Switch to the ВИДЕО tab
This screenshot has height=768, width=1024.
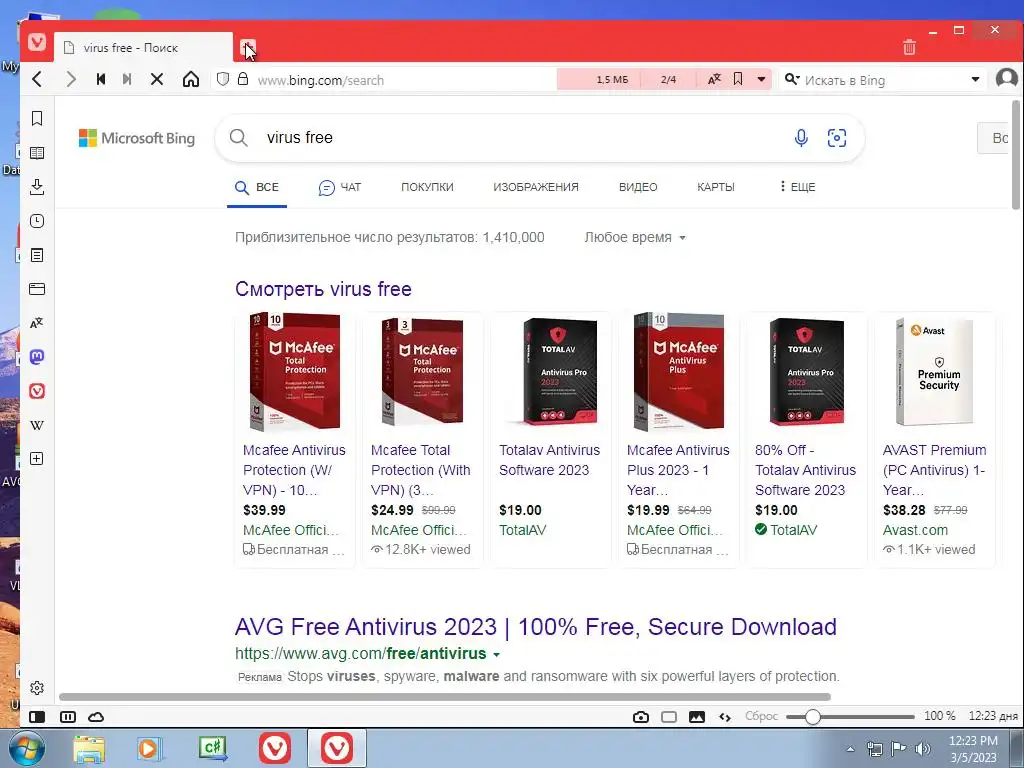[638, 187]
